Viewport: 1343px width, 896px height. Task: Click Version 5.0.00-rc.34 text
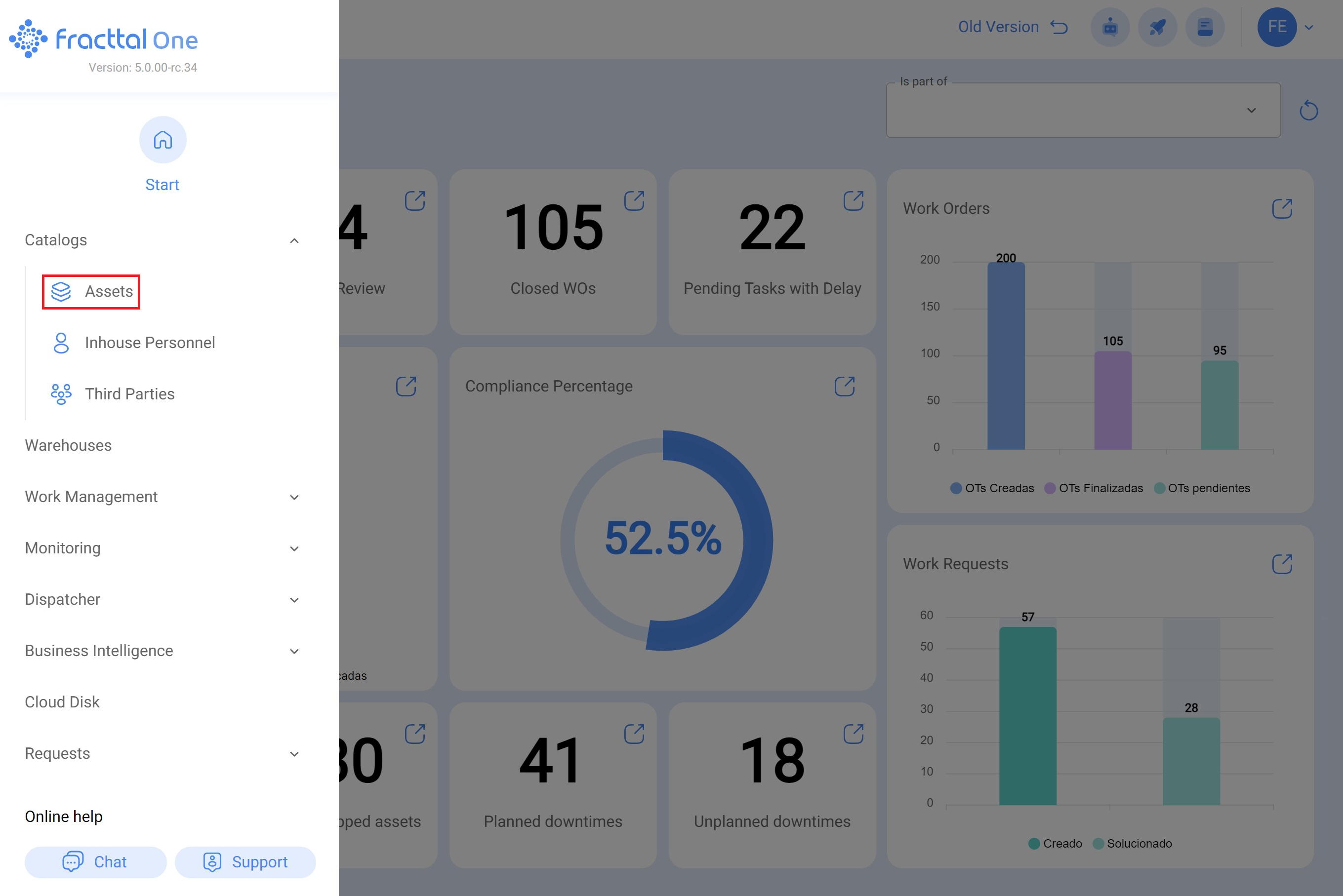click(x=142, y=68)
